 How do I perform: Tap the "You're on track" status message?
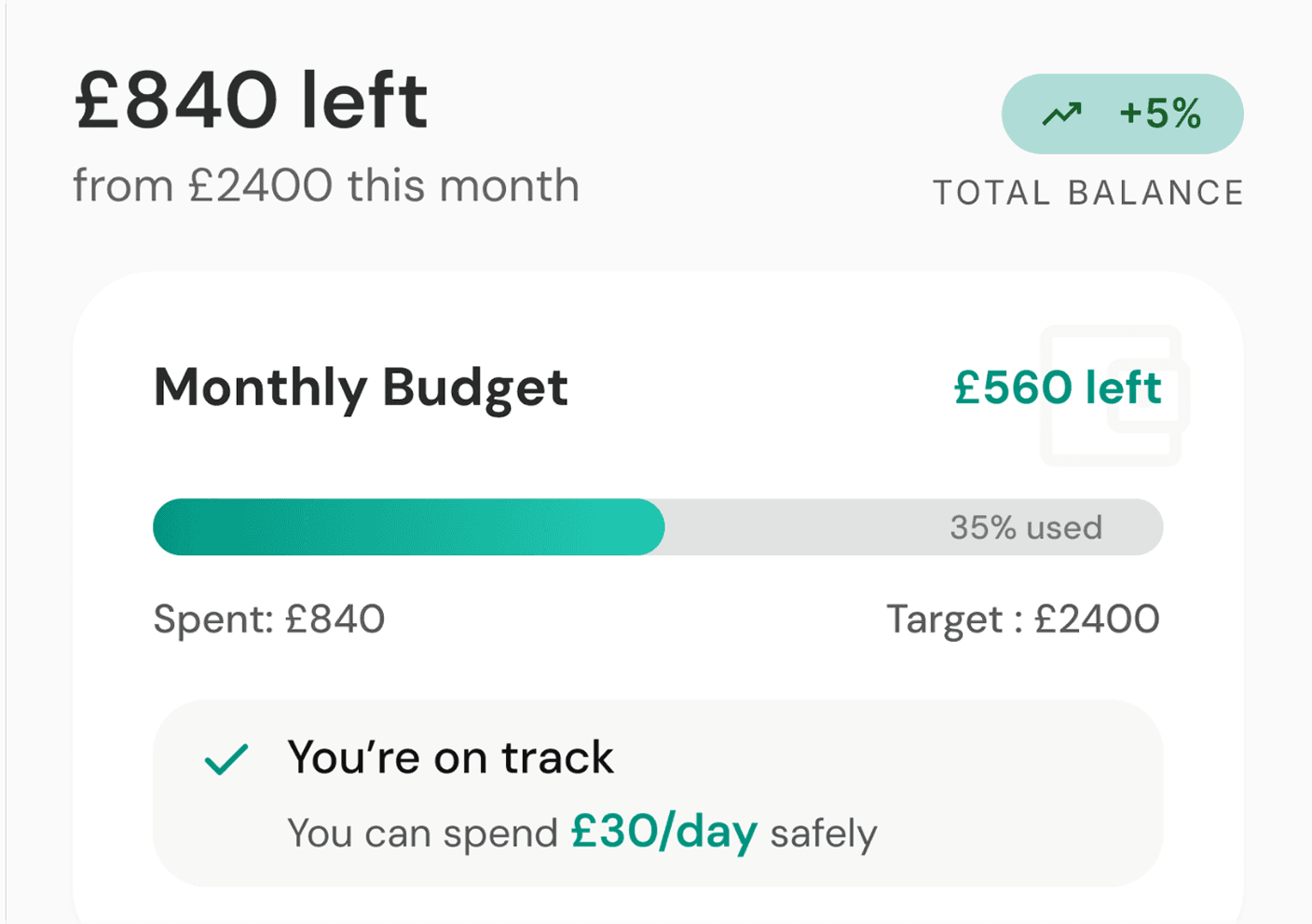pos(450,757)
